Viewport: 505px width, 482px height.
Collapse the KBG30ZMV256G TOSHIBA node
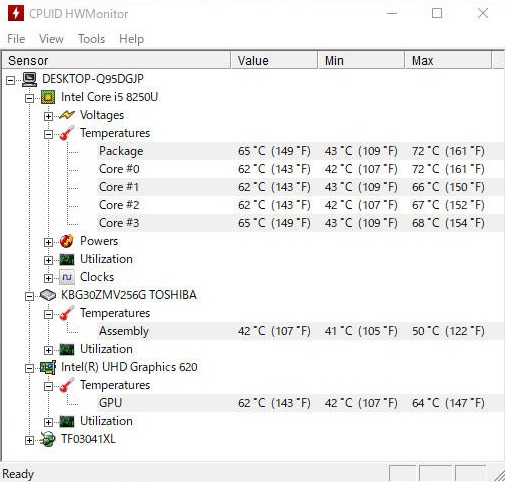click(29, 296)
